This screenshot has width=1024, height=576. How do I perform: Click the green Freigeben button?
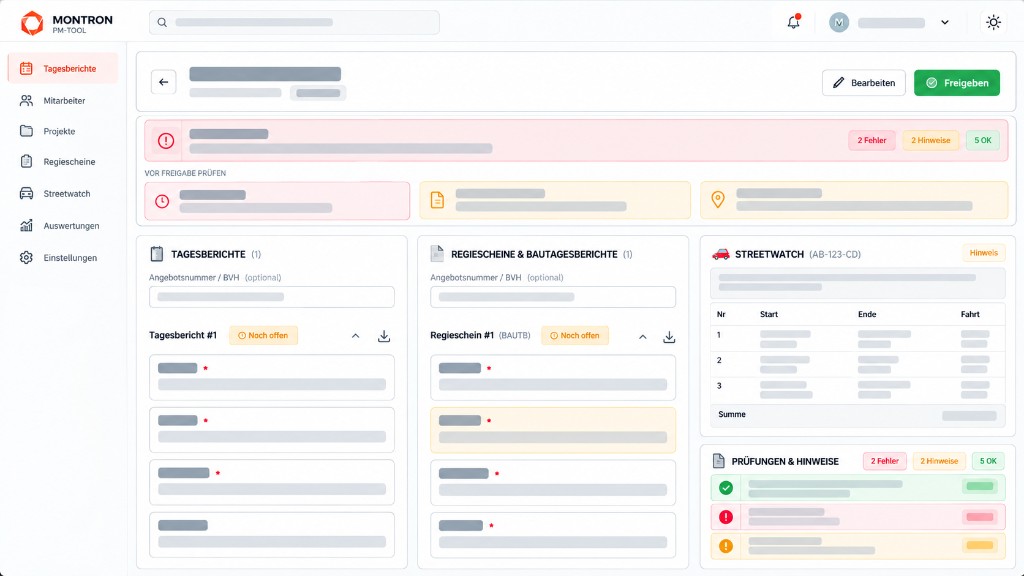coord(957,83)
